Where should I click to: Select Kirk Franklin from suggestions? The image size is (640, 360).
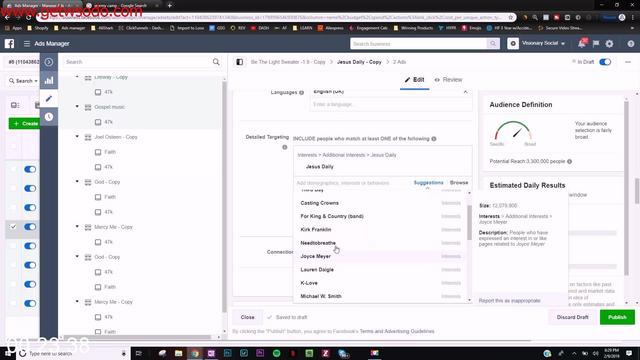click(380, 229)
